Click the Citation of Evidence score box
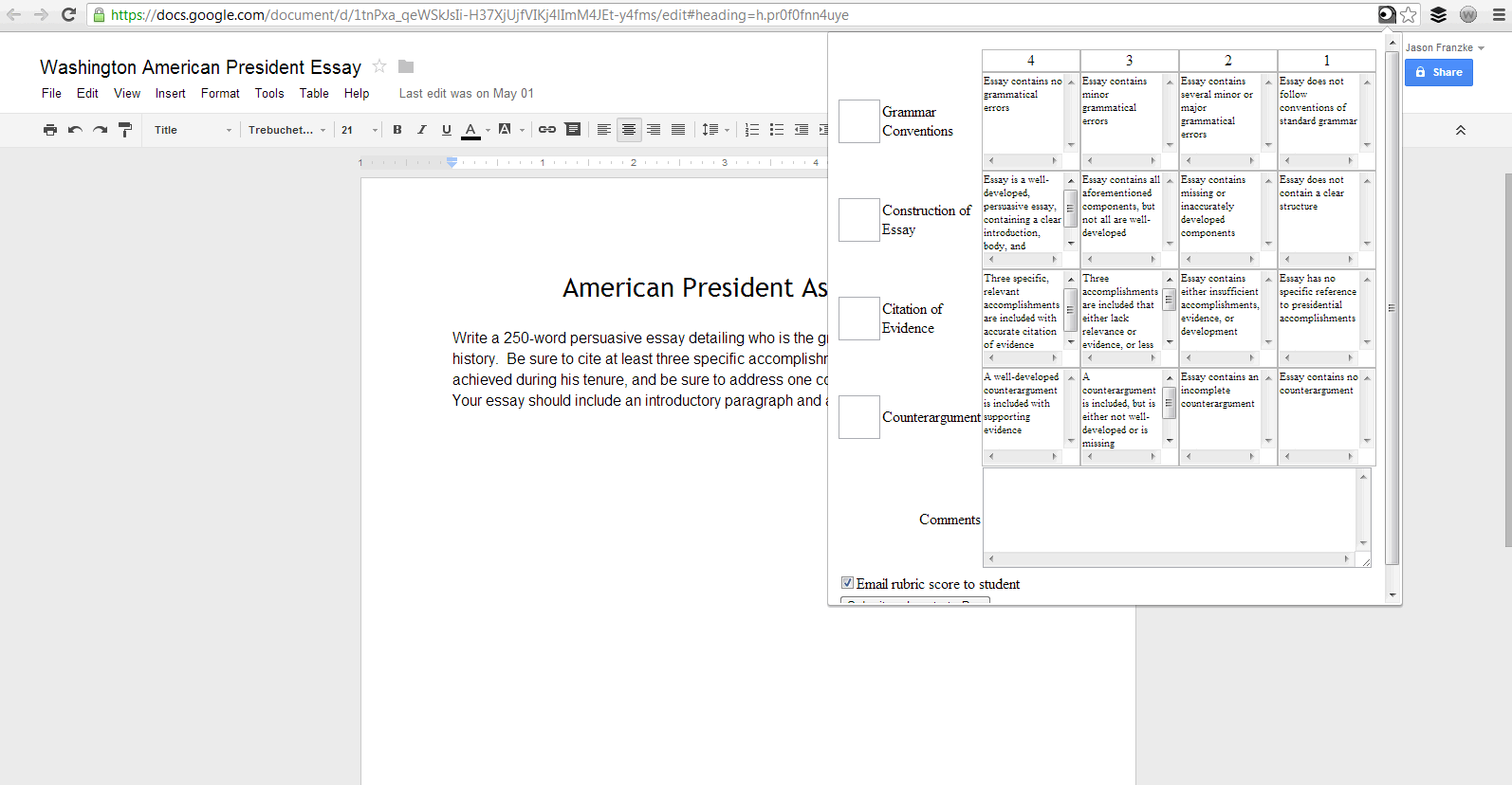The width and height of the screenshot is (1512, 785). point(859,319)
